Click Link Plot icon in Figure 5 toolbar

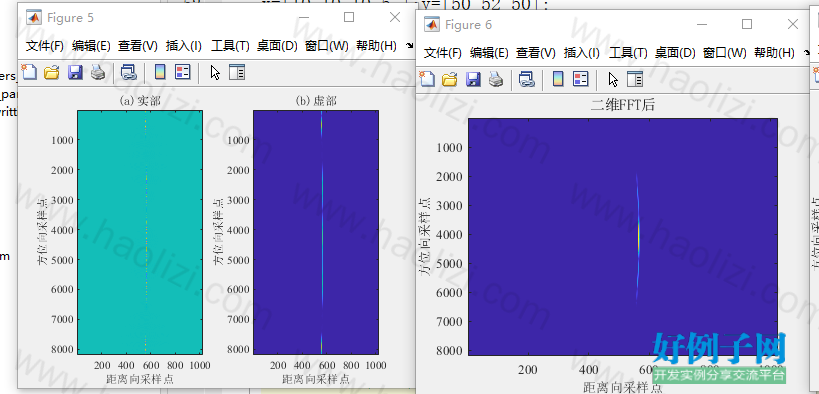point(128,72)
